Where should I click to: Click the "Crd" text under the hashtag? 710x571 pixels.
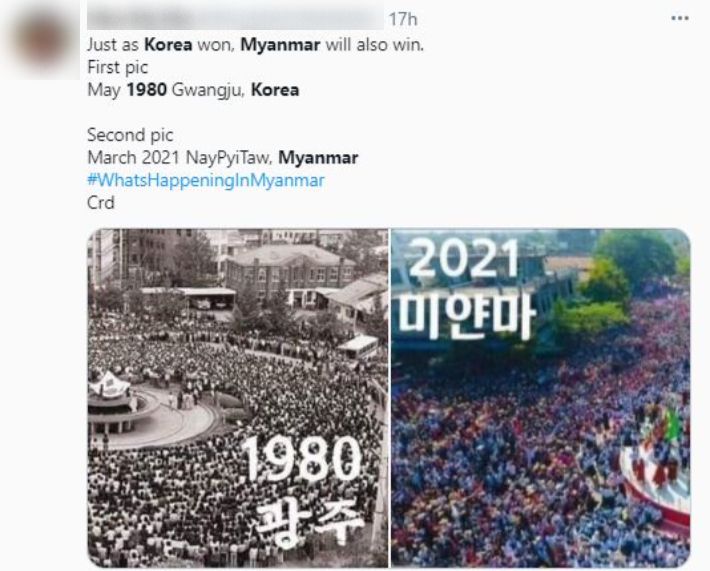click(100, 202)
